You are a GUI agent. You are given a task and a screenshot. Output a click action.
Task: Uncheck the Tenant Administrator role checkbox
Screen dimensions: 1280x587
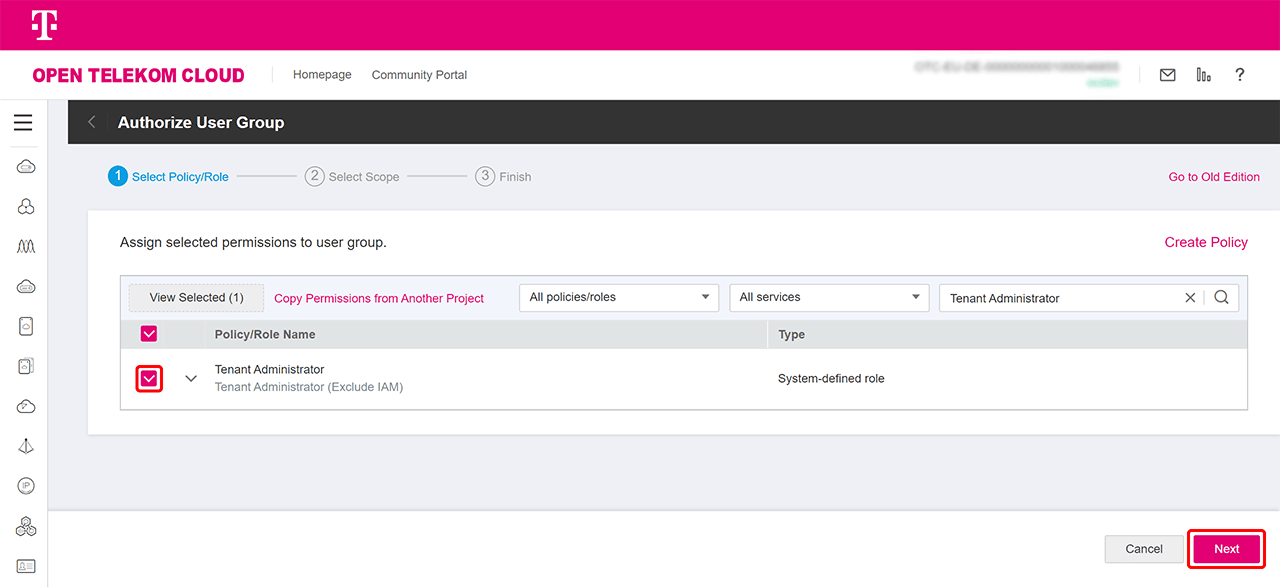click(x=149, y=379)
